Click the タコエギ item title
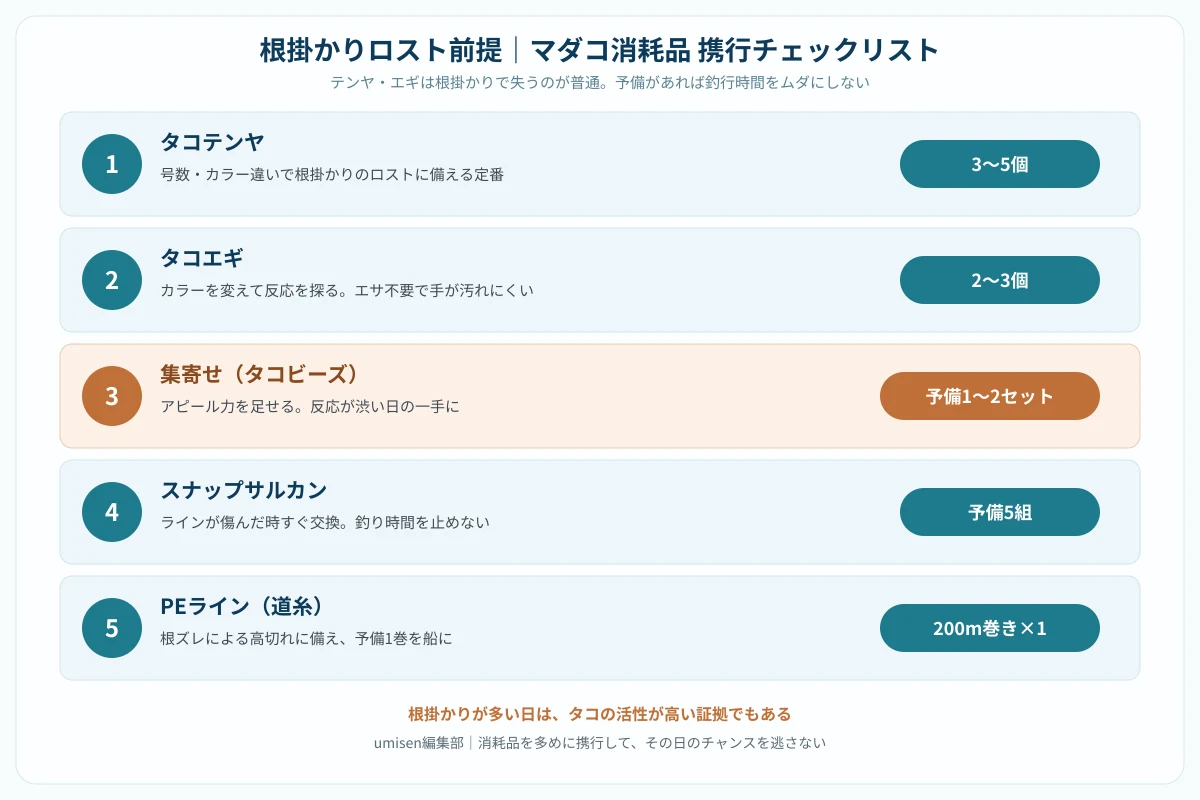This screenshot has height=800, width=1200. [x=202, y=259]
